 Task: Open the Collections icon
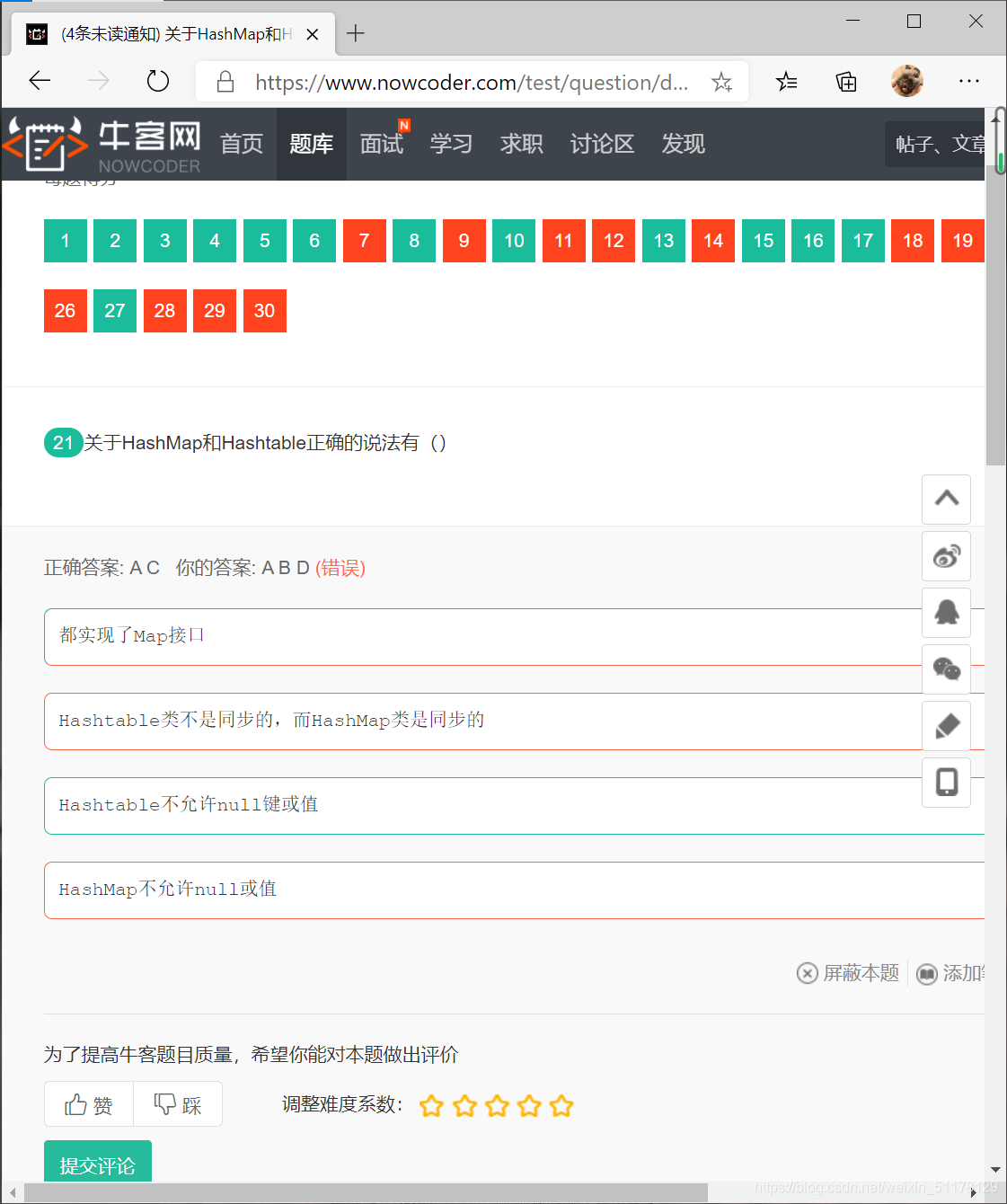[846, 82]
